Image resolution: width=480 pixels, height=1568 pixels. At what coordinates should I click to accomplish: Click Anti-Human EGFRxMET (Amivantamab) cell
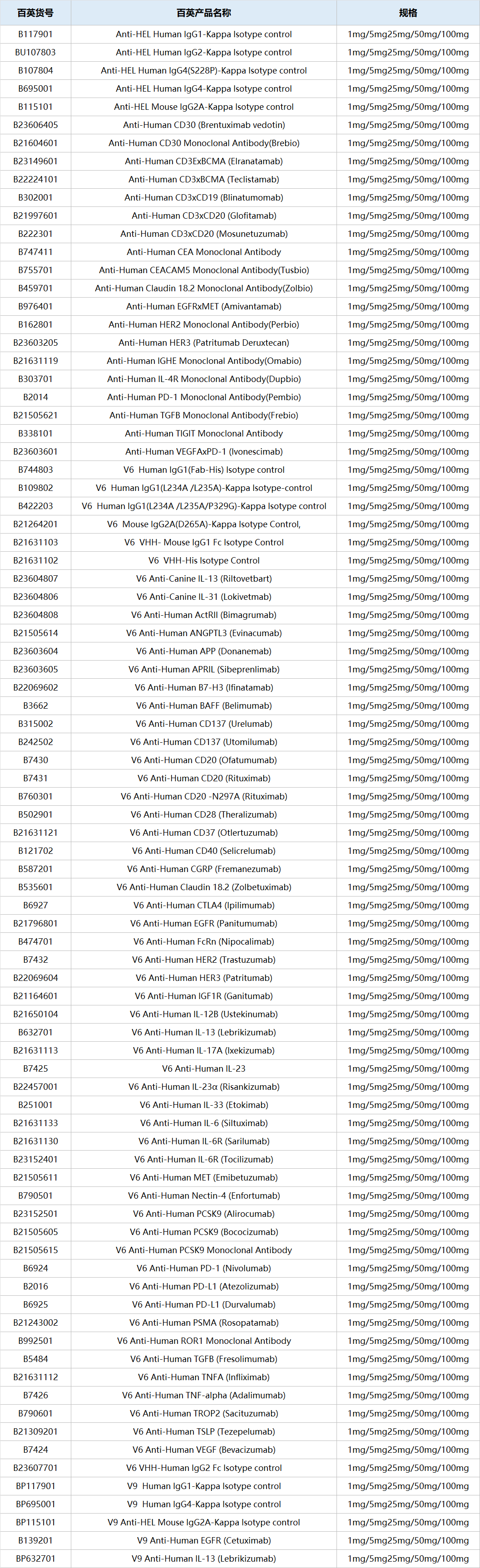click(x=203, y=306)
